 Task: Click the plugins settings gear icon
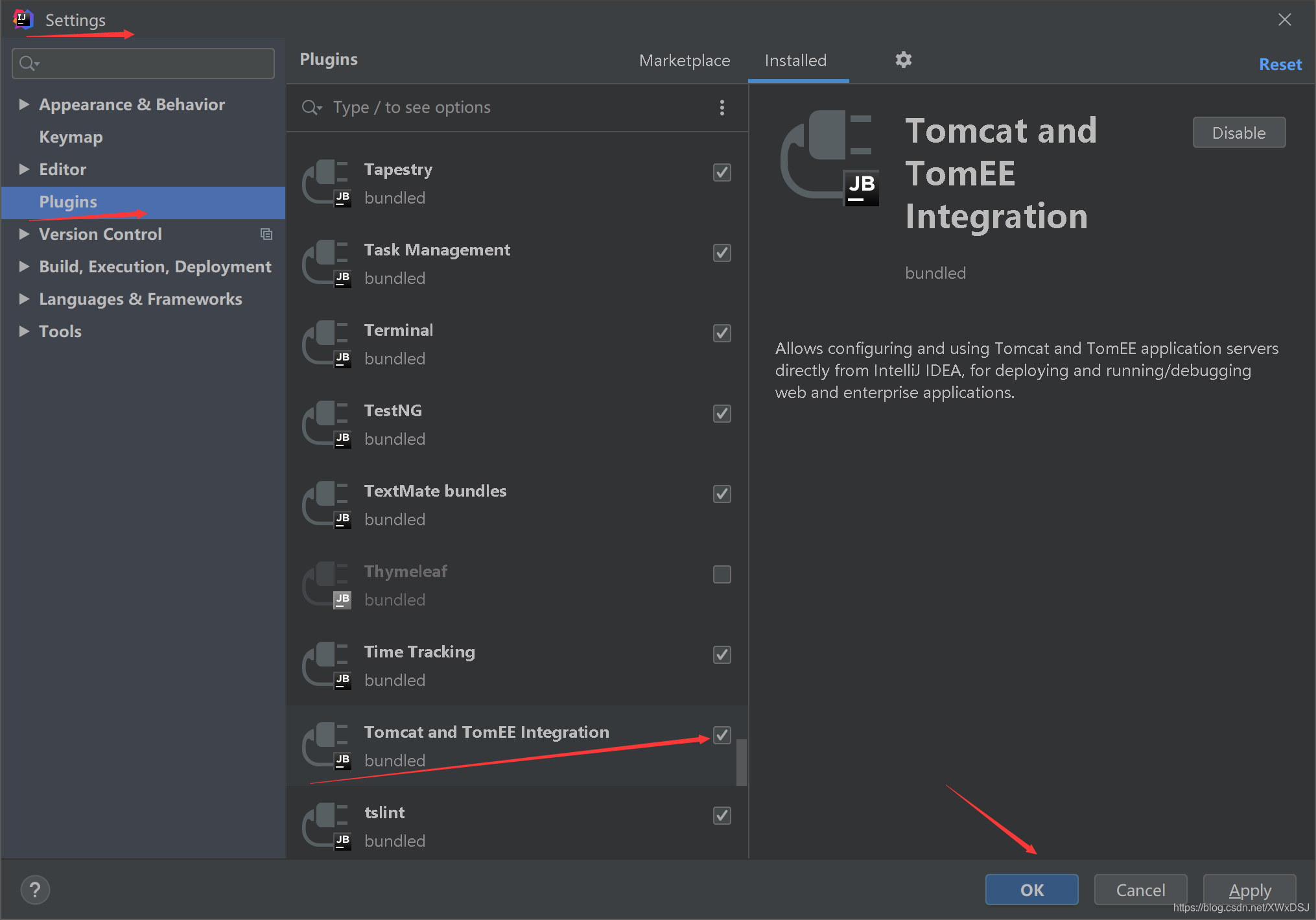click(x=903, y=60)
